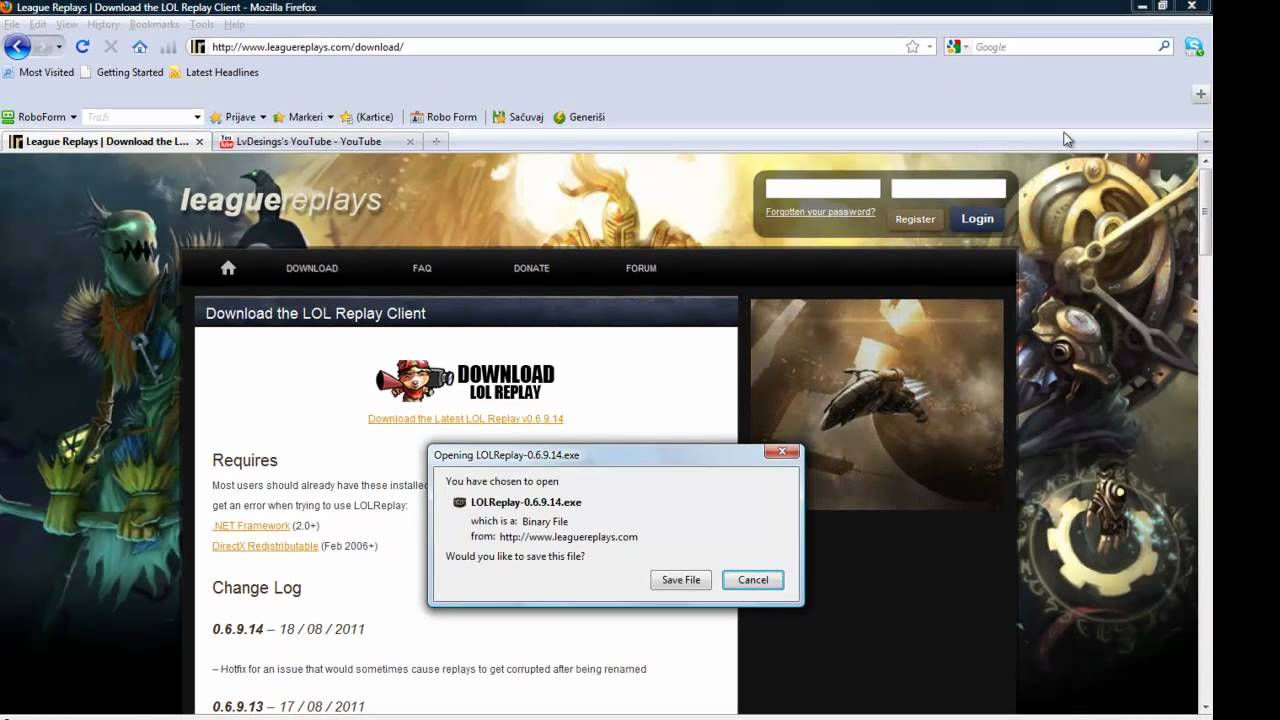
Task: Click the spaceship thumbnail image
Action: point(877,404)
